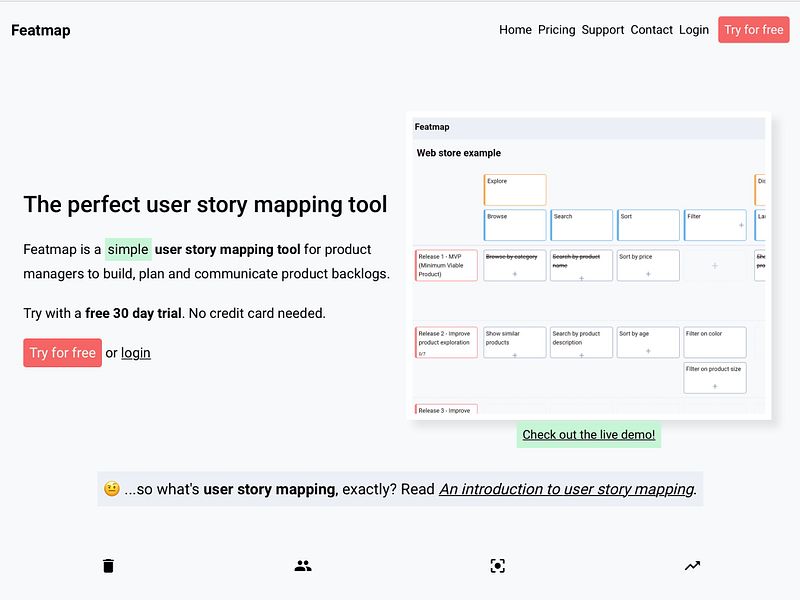The height and width of the screenshot is (600, 800).
Task: Click the raised-eyebrow emoji
Action: click(112, 489)
